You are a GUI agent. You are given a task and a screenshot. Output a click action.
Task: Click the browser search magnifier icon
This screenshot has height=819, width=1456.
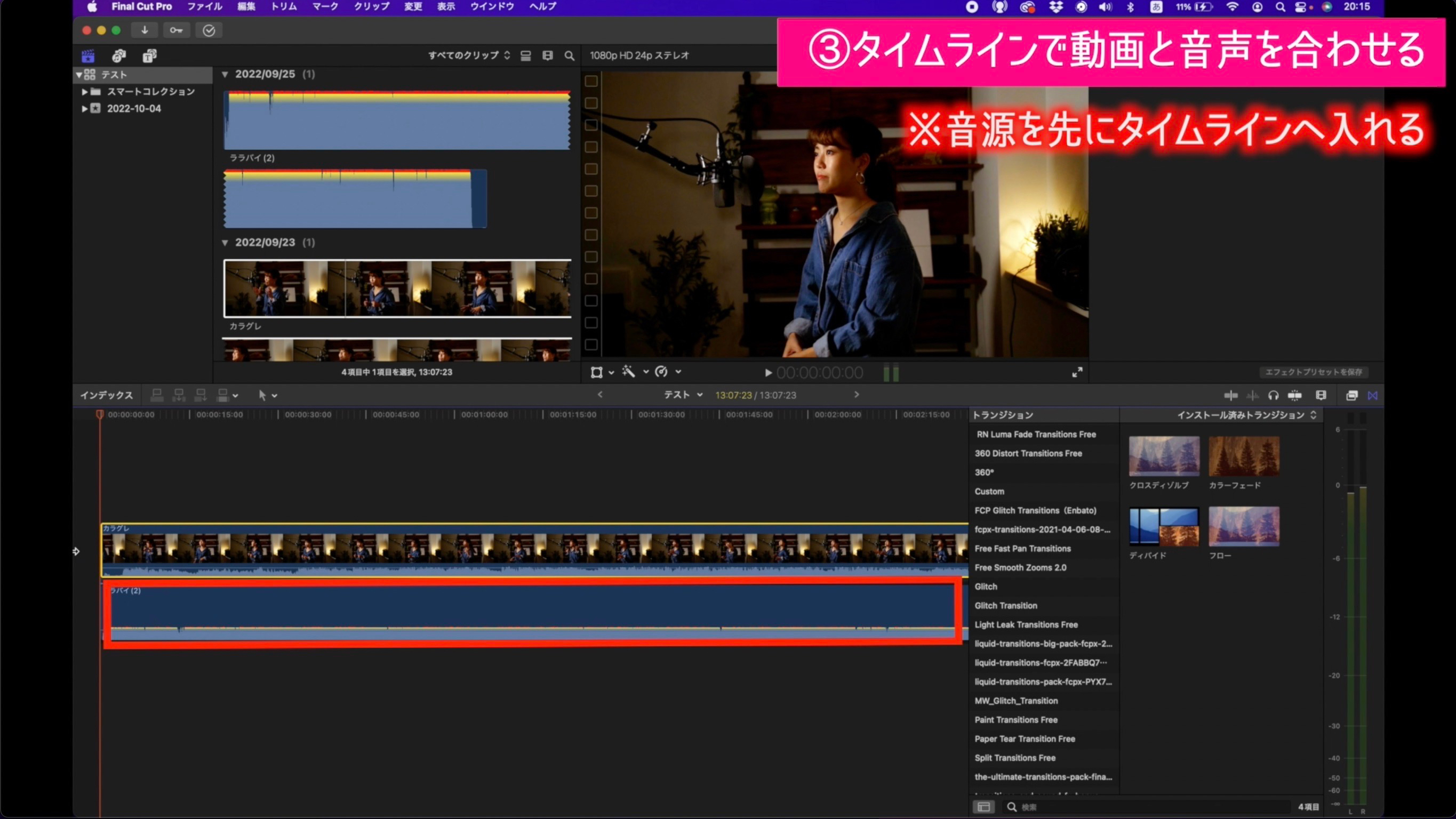(x=569, y=55)
